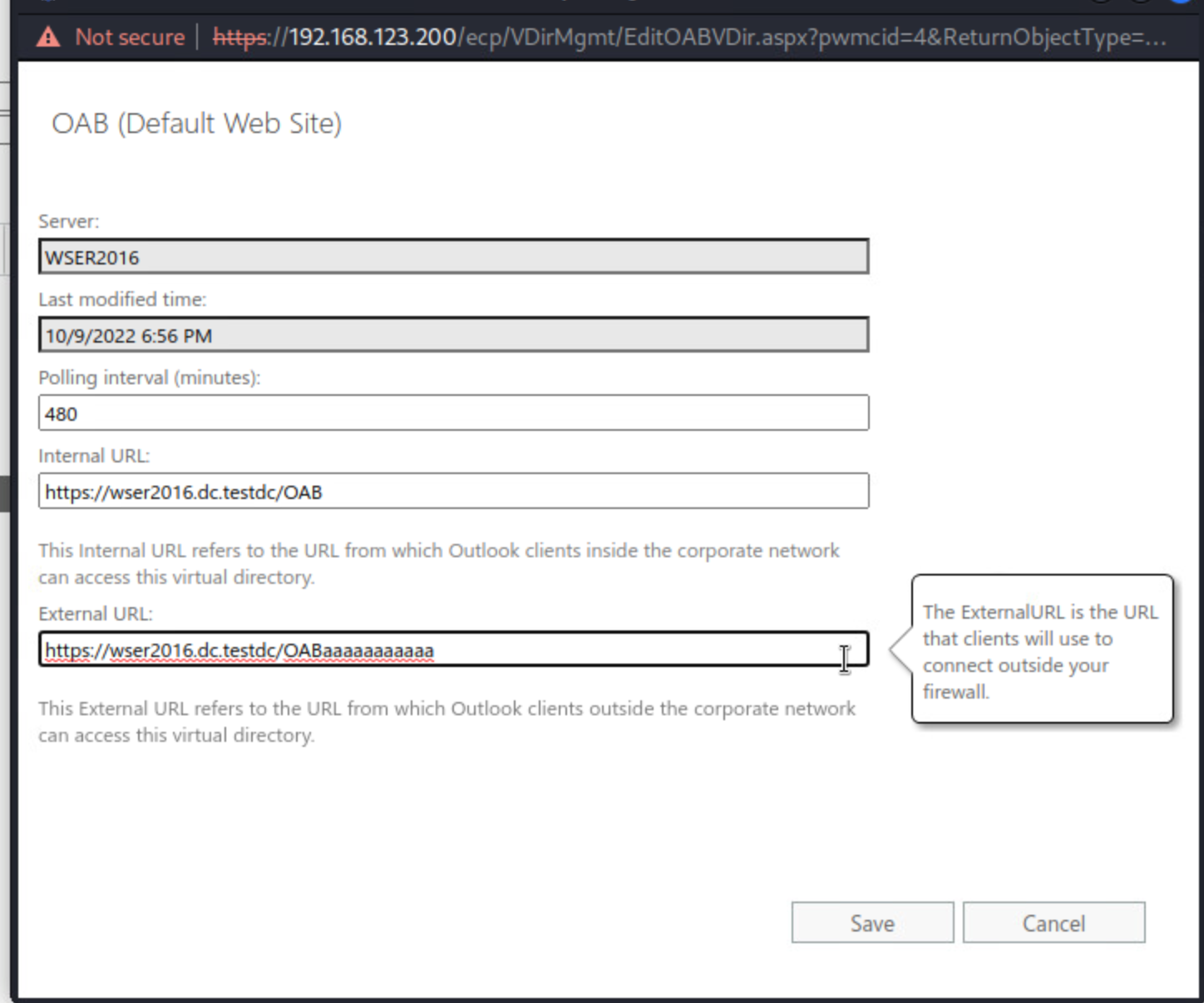
Task: Place cursor in External URL field
Action: tap(632, 650)
